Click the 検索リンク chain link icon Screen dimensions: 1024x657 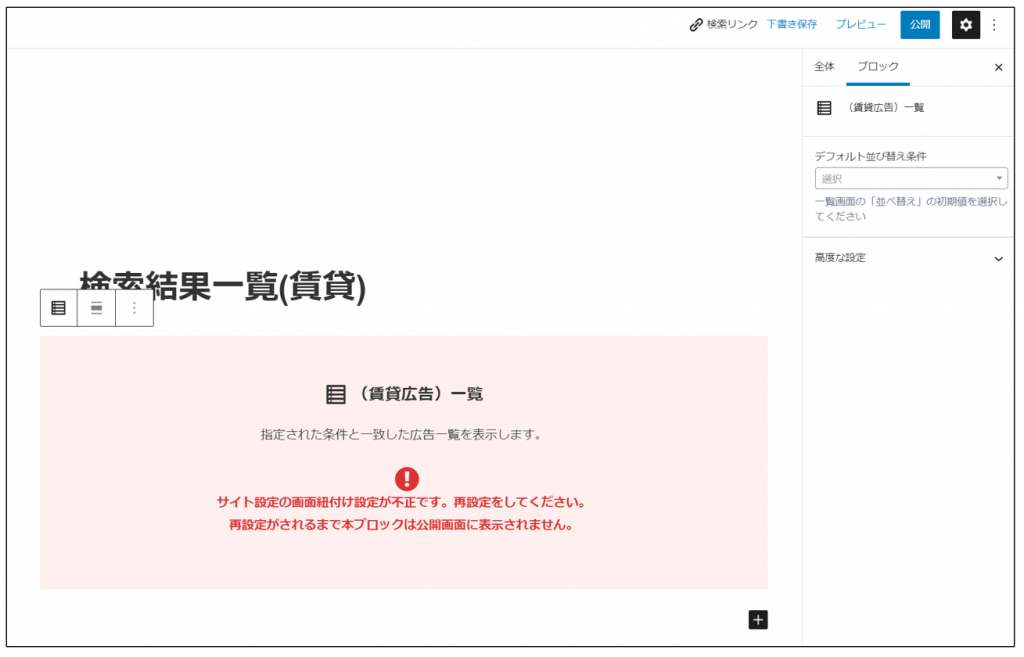click(696, 25)
